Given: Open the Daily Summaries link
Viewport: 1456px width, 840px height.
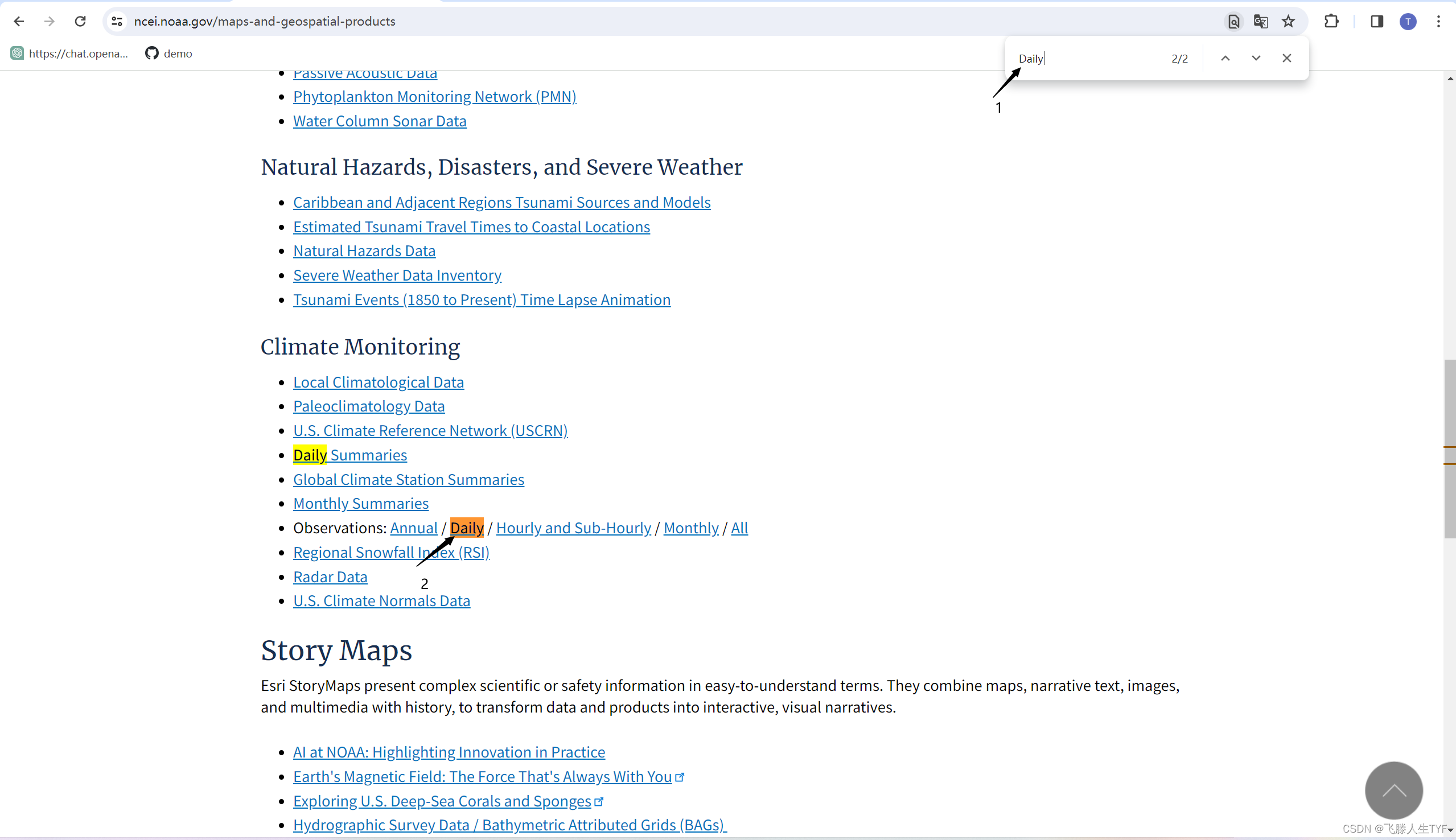Looking at the screenshot, I should tap(350, 455).
